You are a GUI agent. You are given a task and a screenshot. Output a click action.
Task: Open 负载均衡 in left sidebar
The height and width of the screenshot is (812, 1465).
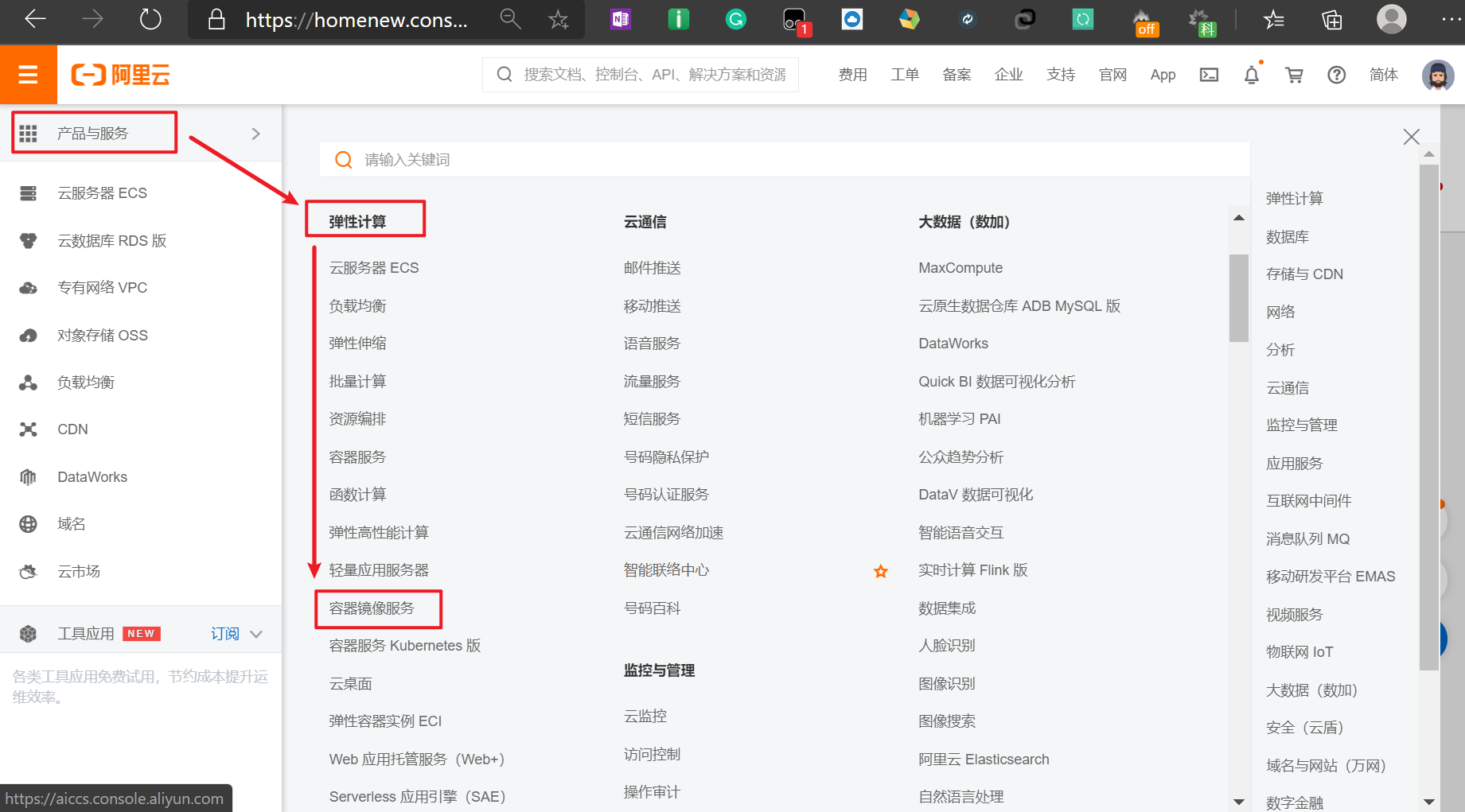(x=86, y=383)
